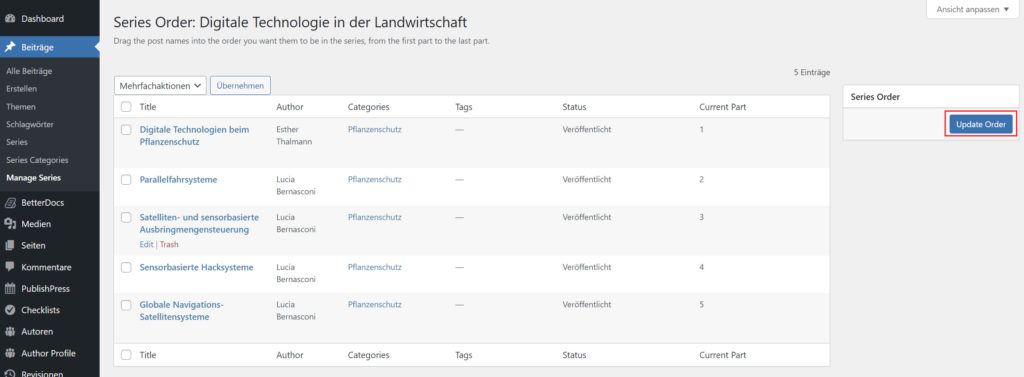Click Title column header at table top
Viewport: 1024px width, 377px height.
148,107
